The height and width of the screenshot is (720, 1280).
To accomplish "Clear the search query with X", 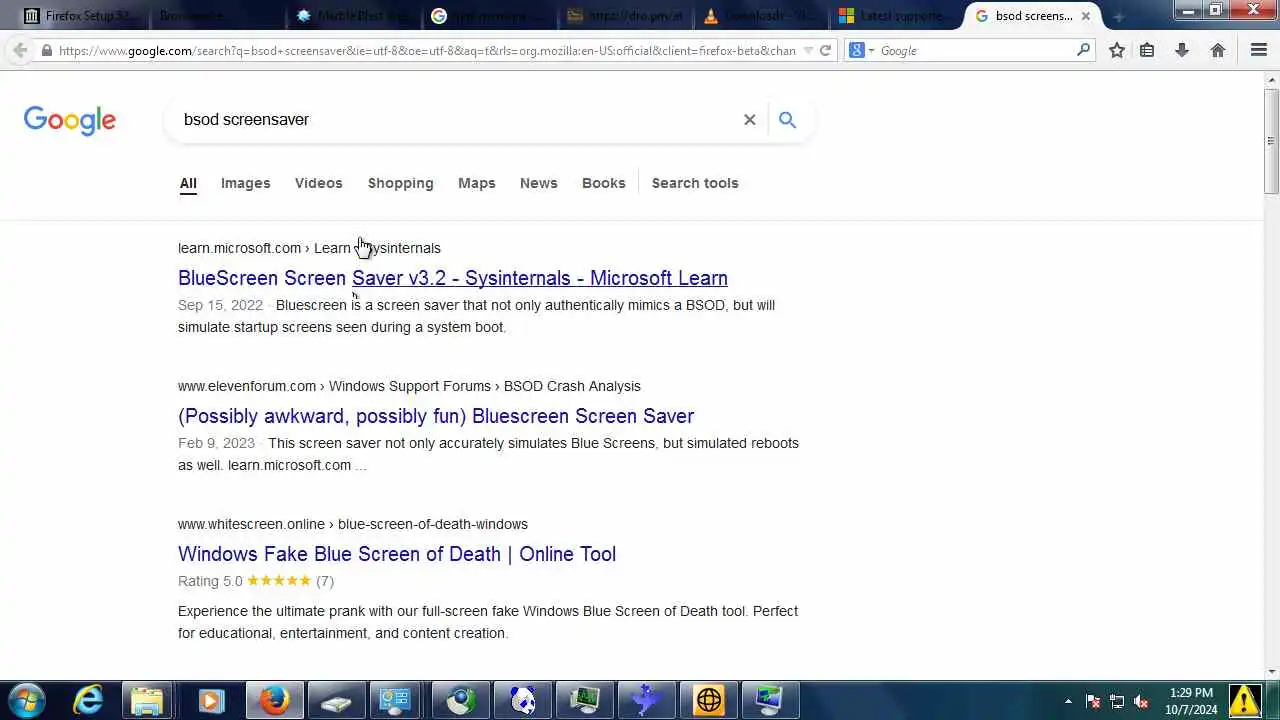I will point(749,119).
